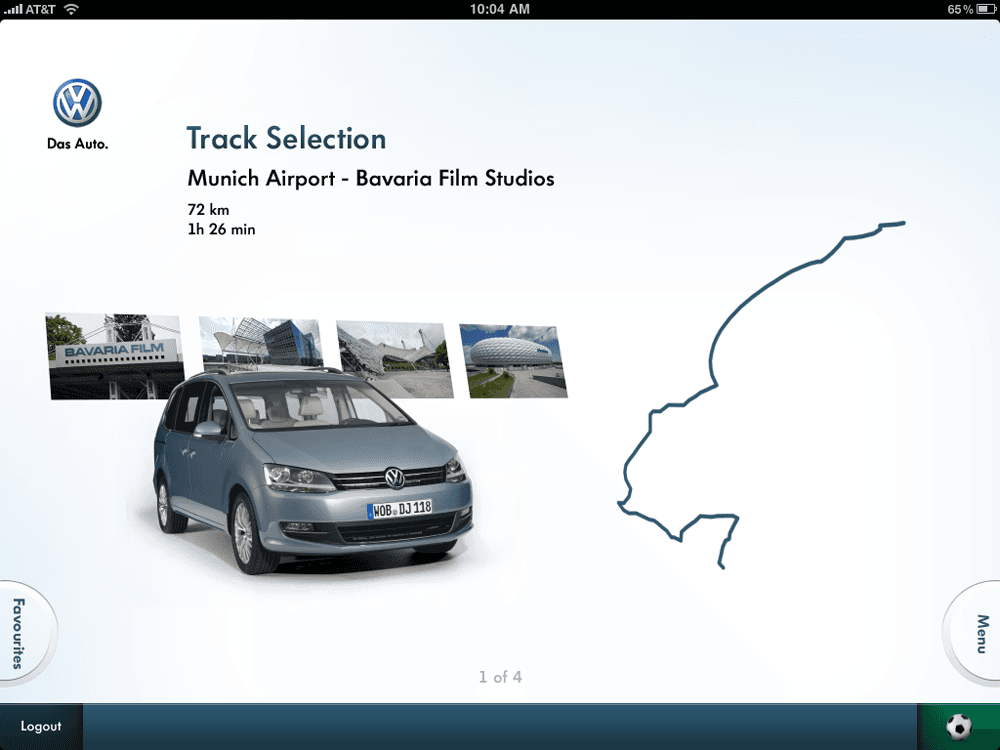Tap the Wi-Fi icon in status bar
The image size is (1000, 750).
[71, 9]
